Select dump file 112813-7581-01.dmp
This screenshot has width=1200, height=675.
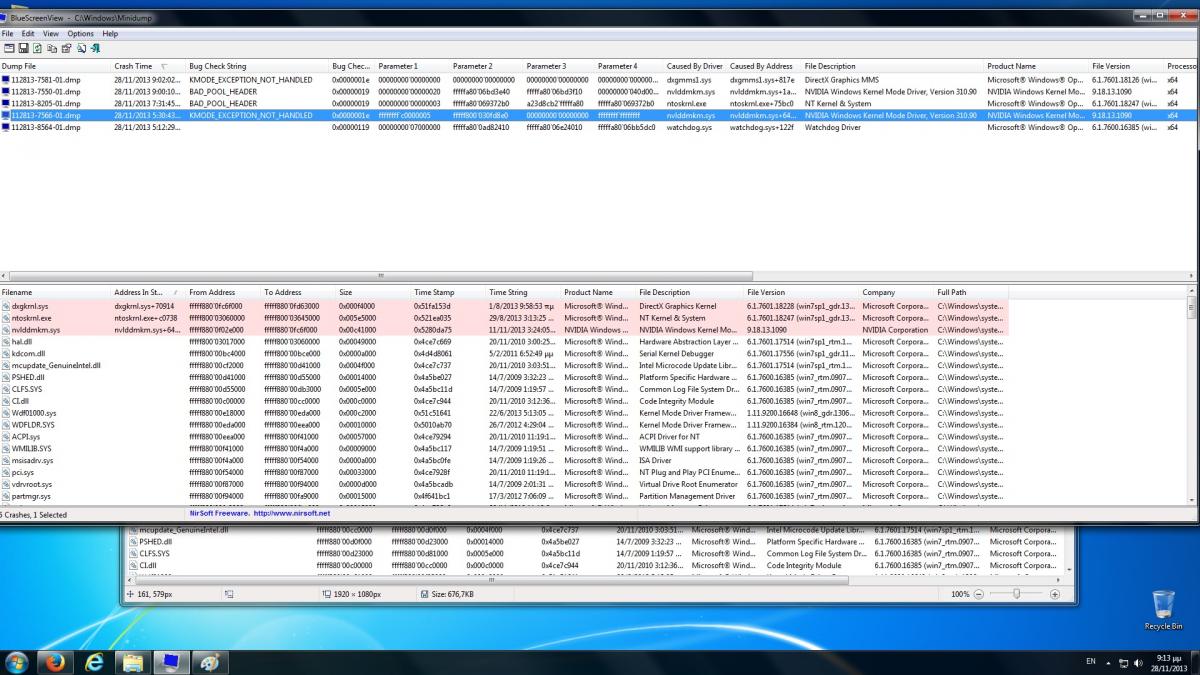(46, 79)
